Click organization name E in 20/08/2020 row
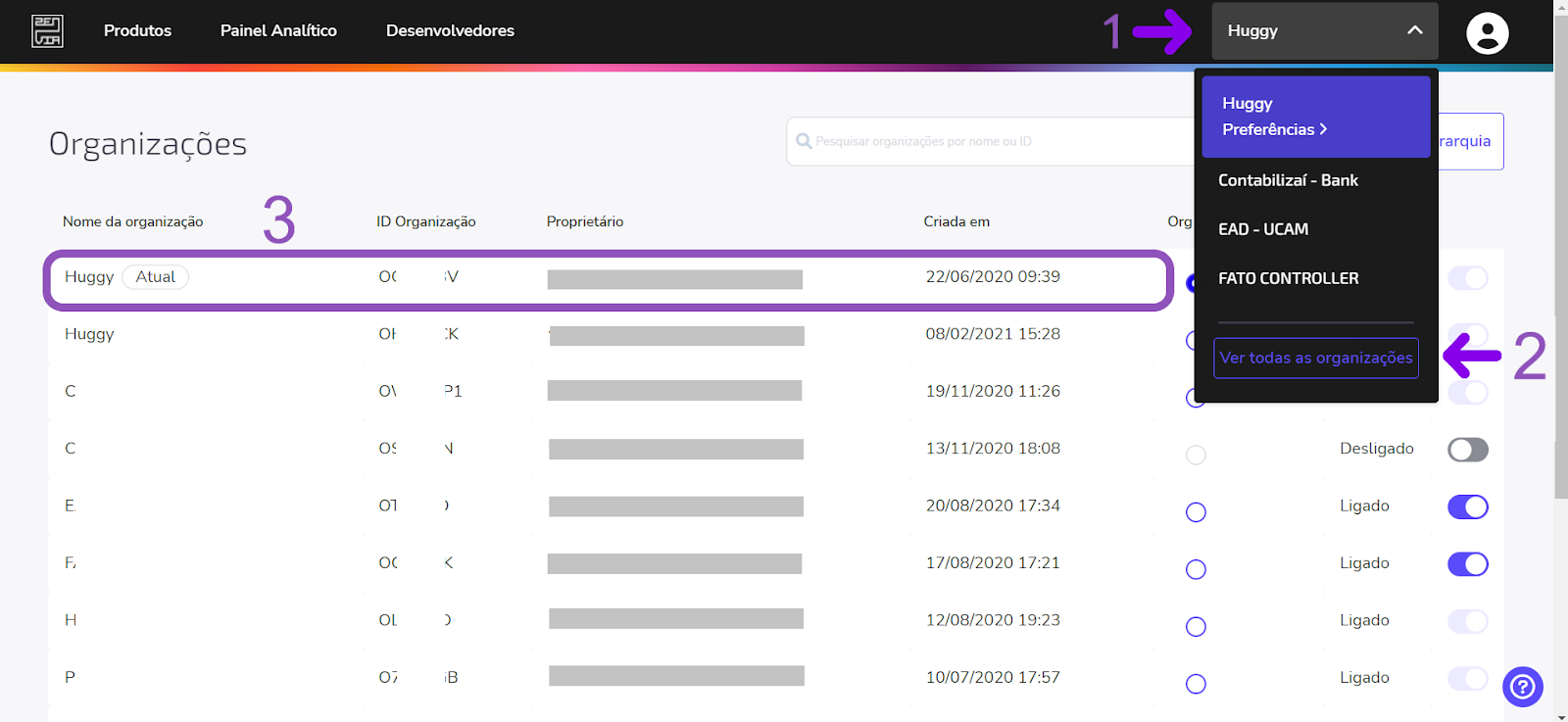 70,505
